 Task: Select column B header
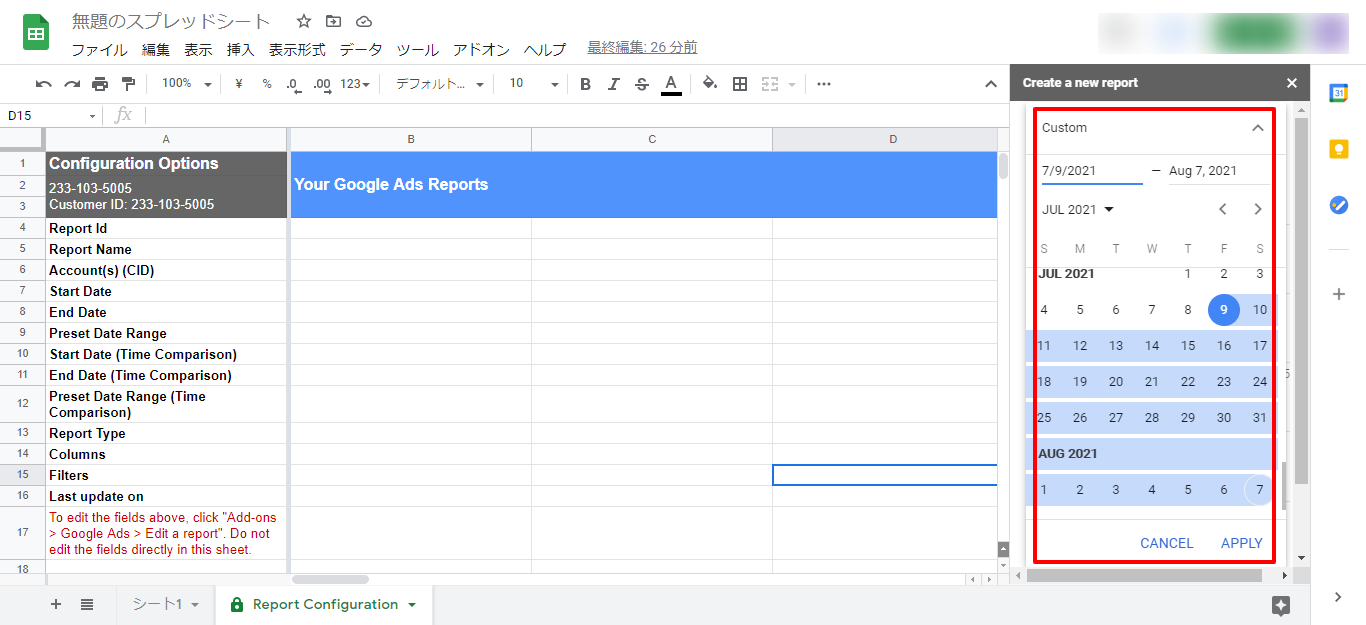pos(410,139)
